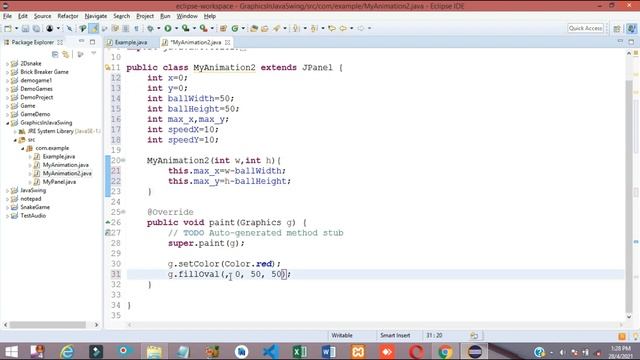Collapse the src folder node
Viewport: 640px width, 360px height.
pos(15,140)
